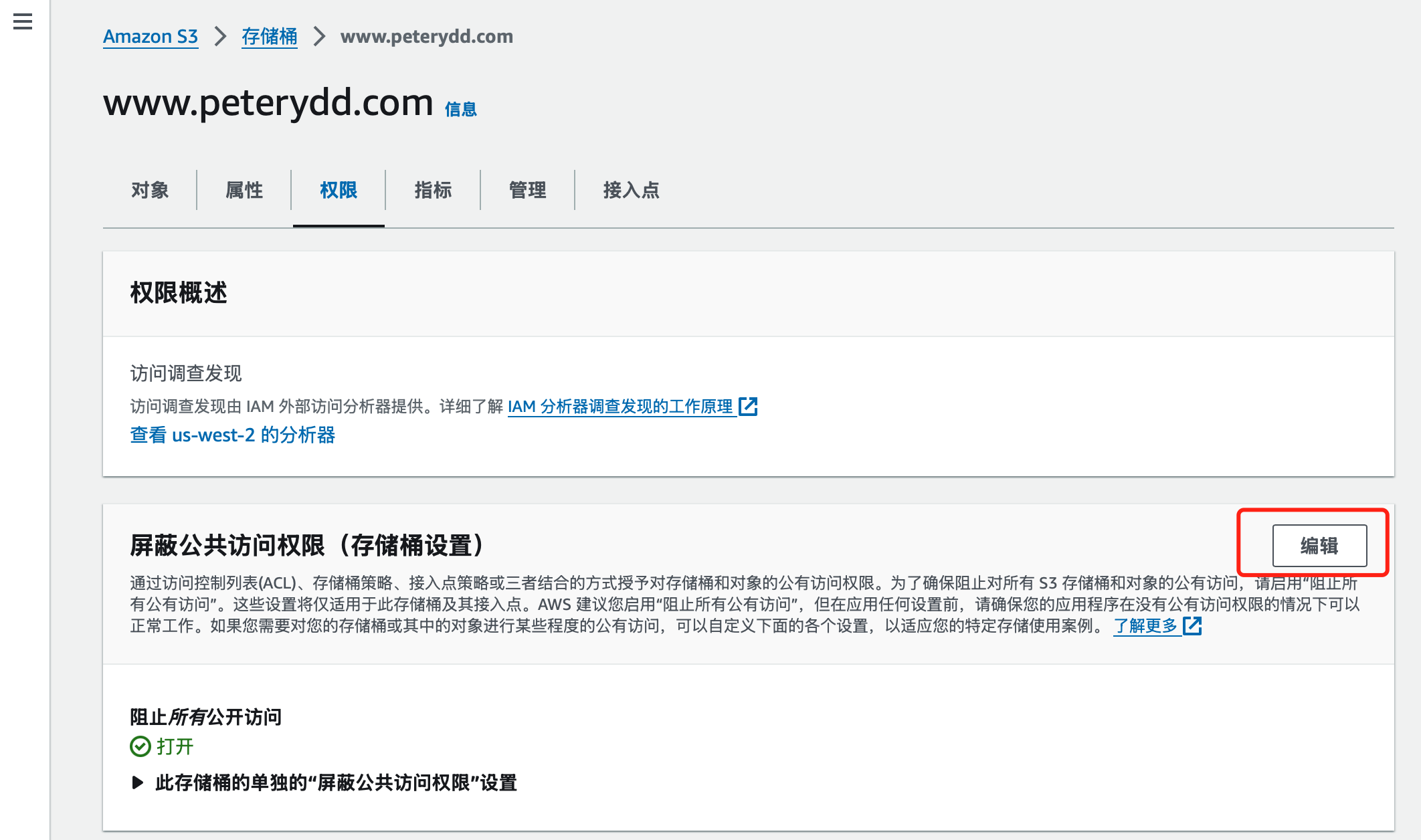Viewport: 1421px width, 840px height.
Task: Select the 权限 tab
Action: click(x=339, y=191)
